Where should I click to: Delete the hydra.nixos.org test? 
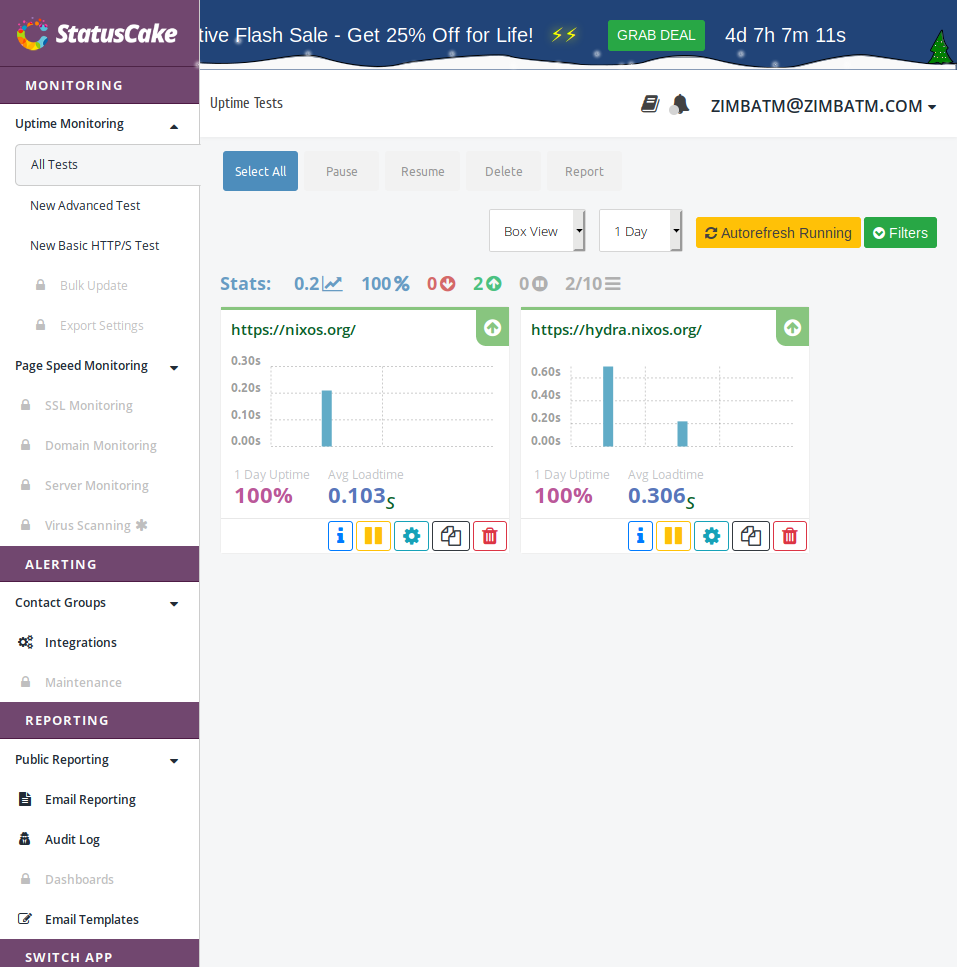pyautogui.click(x=790, y=535)
